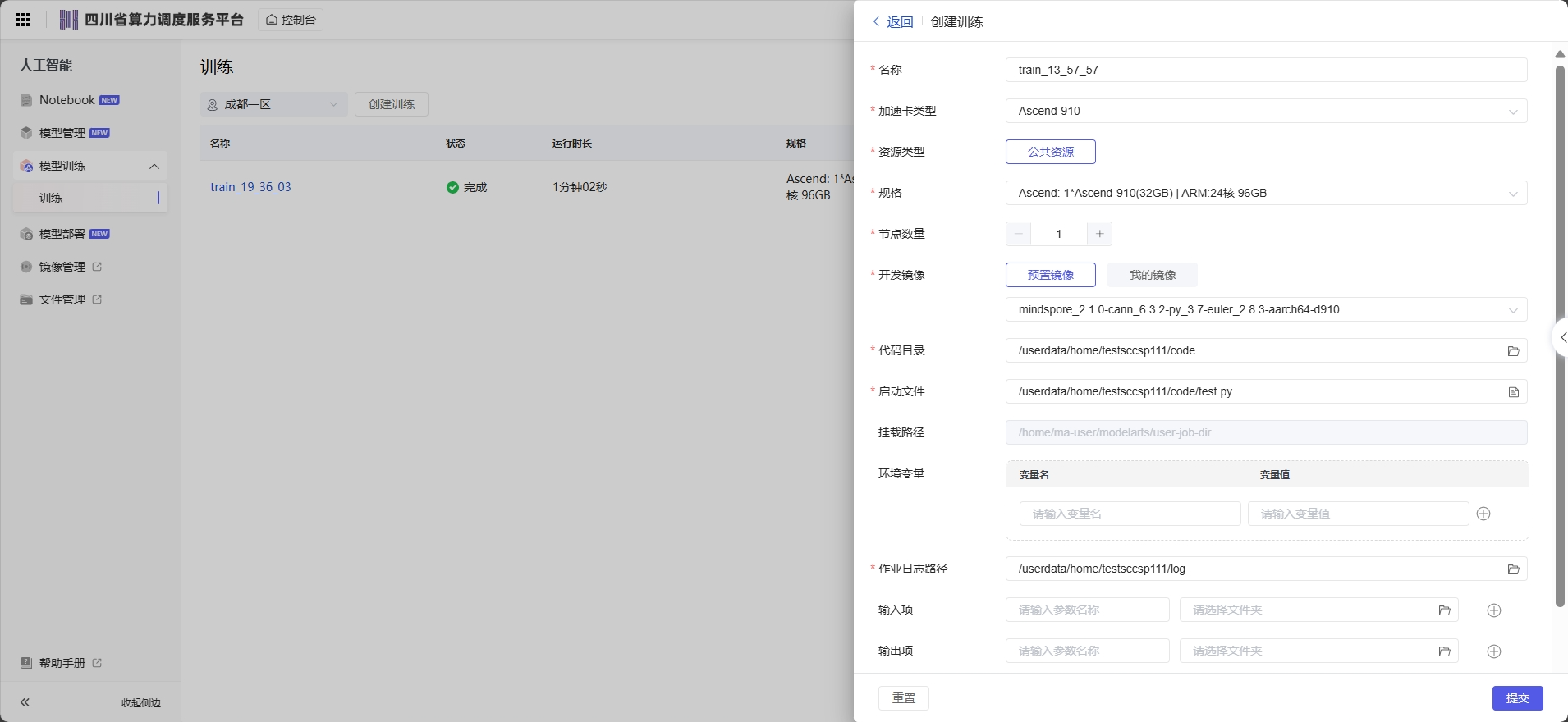Click folder icon in 代码目录 field

point(1513,351)
